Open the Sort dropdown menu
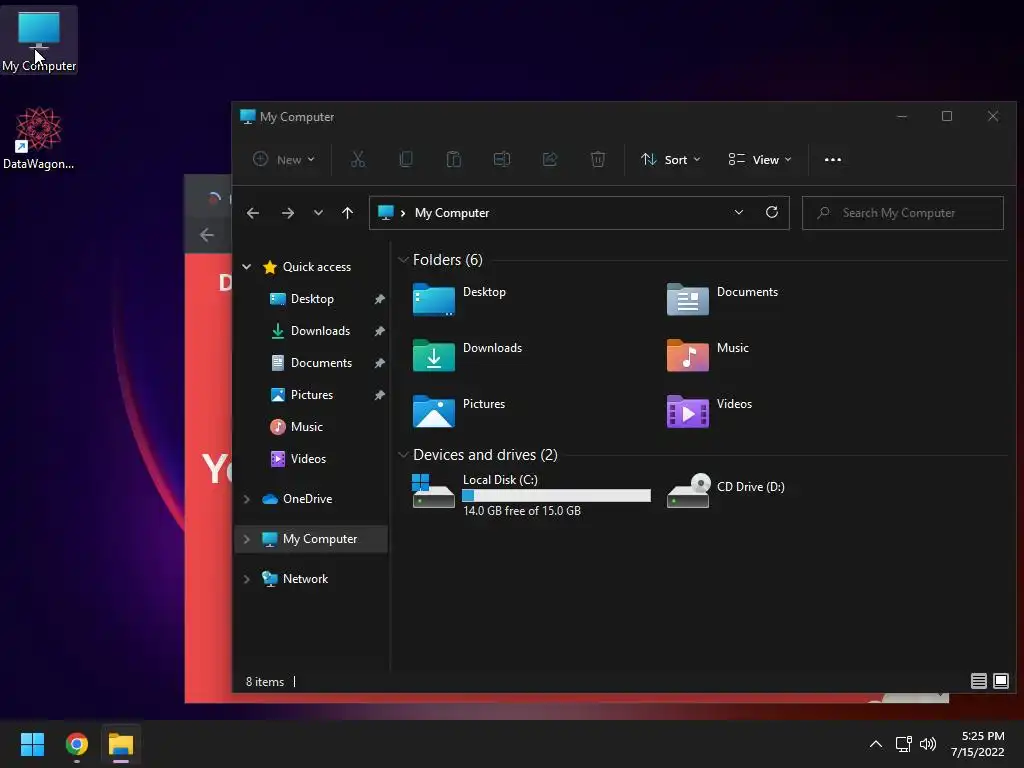The image size is (1024, 768). click(671, 159)
